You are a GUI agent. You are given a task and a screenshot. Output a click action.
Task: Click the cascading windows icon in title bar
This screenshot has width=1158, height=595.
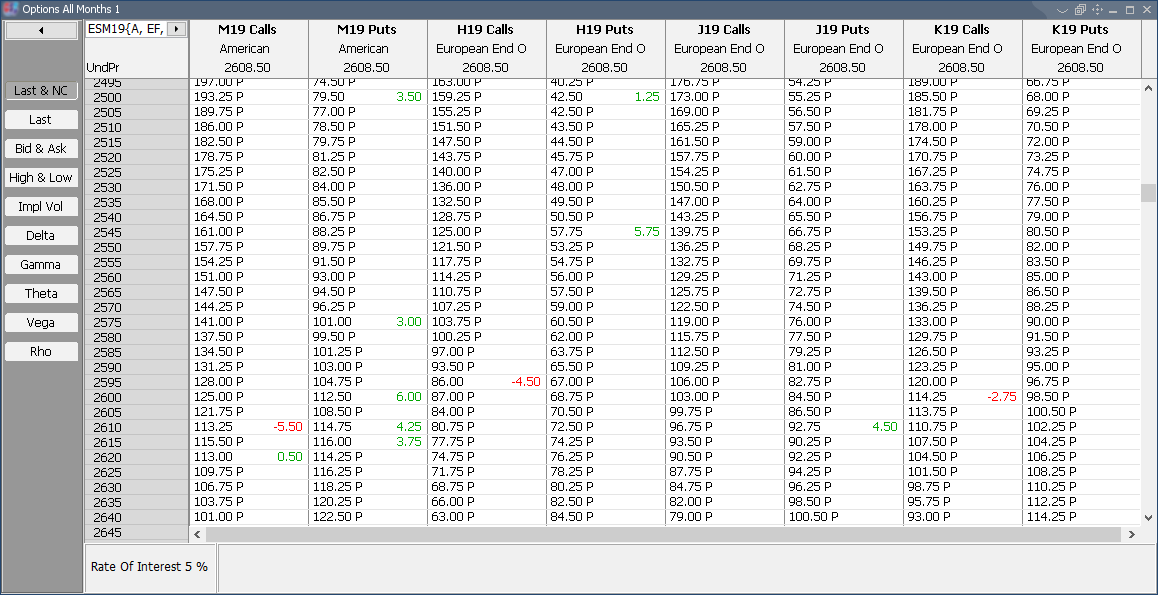pos(1080,10)
